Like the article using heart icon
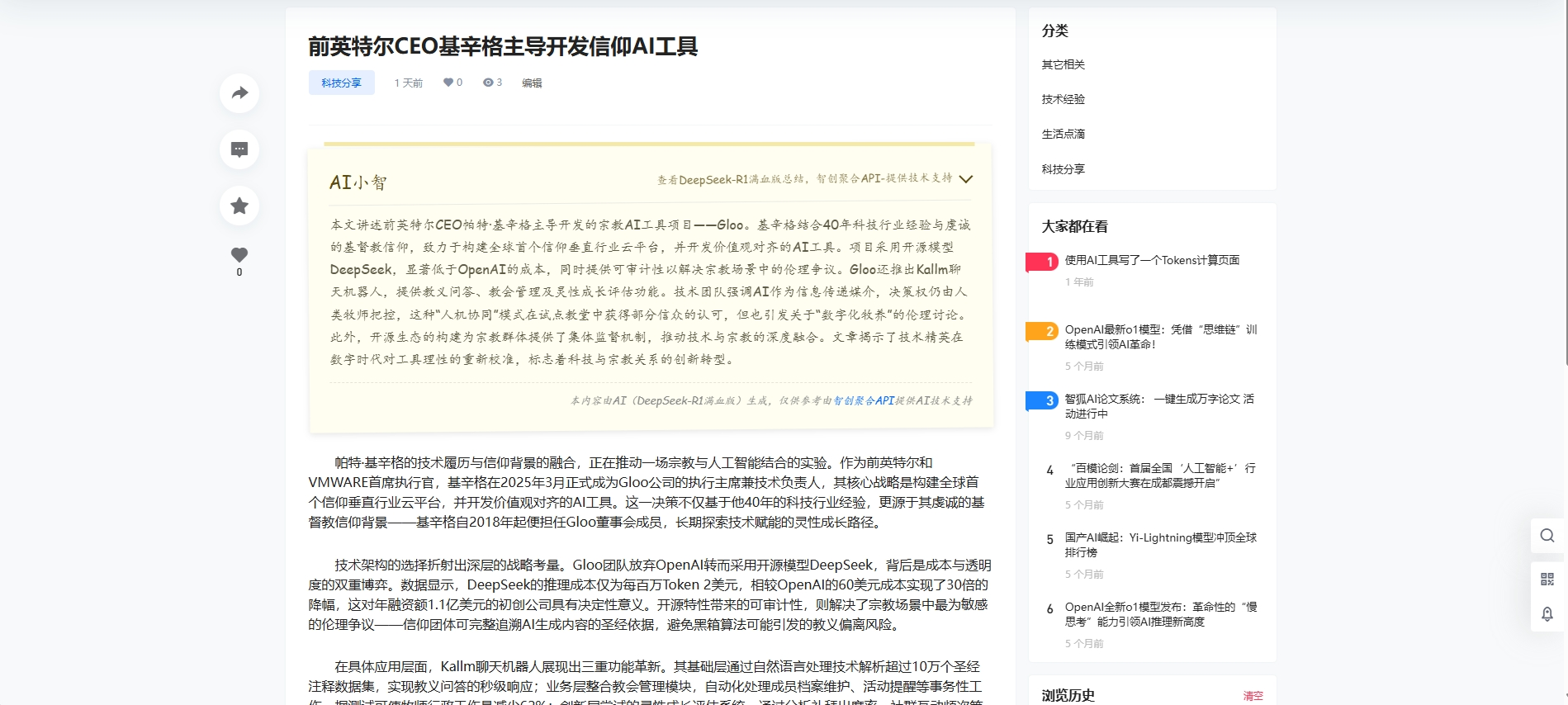This screenshot has height=705, width=1568. [x=239, y=255]
